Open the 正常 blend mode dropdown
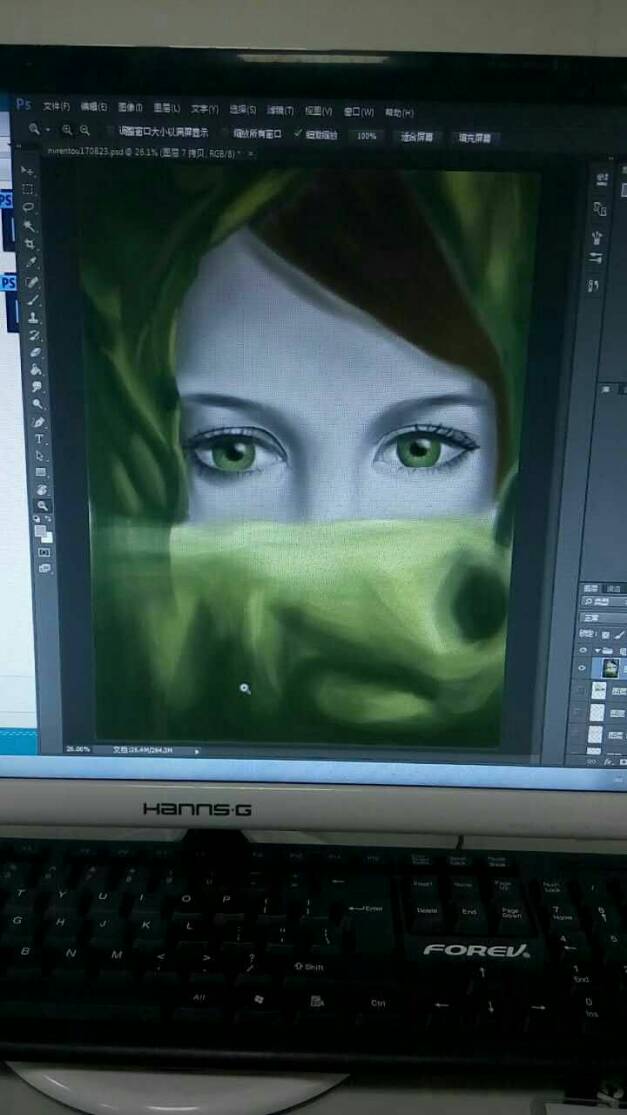The height and width of the screenshot is (1115, 627). (604, 617)
